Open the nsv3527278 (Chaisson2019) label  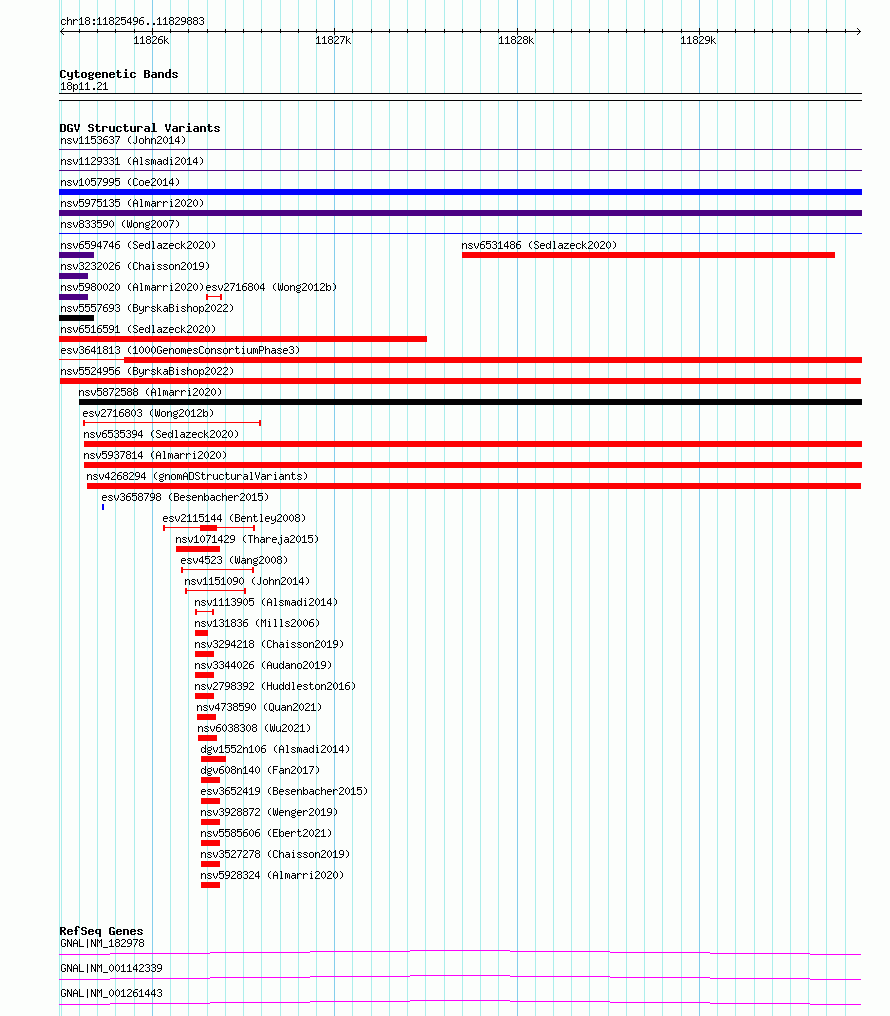pyautogui.click(x=275, y=854)
